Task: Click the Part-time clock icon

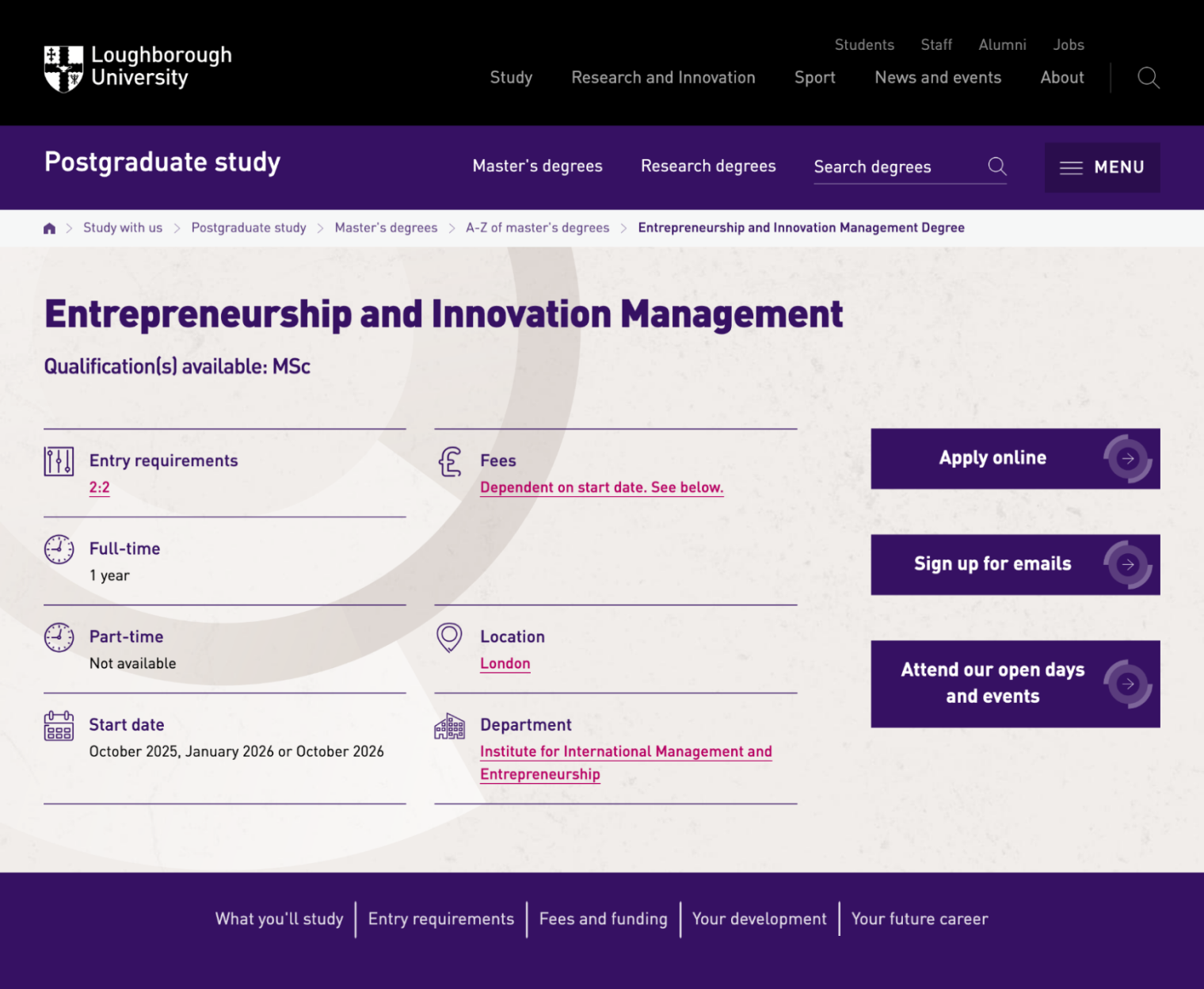Action: pyautogui.click(x=59, y=637)
